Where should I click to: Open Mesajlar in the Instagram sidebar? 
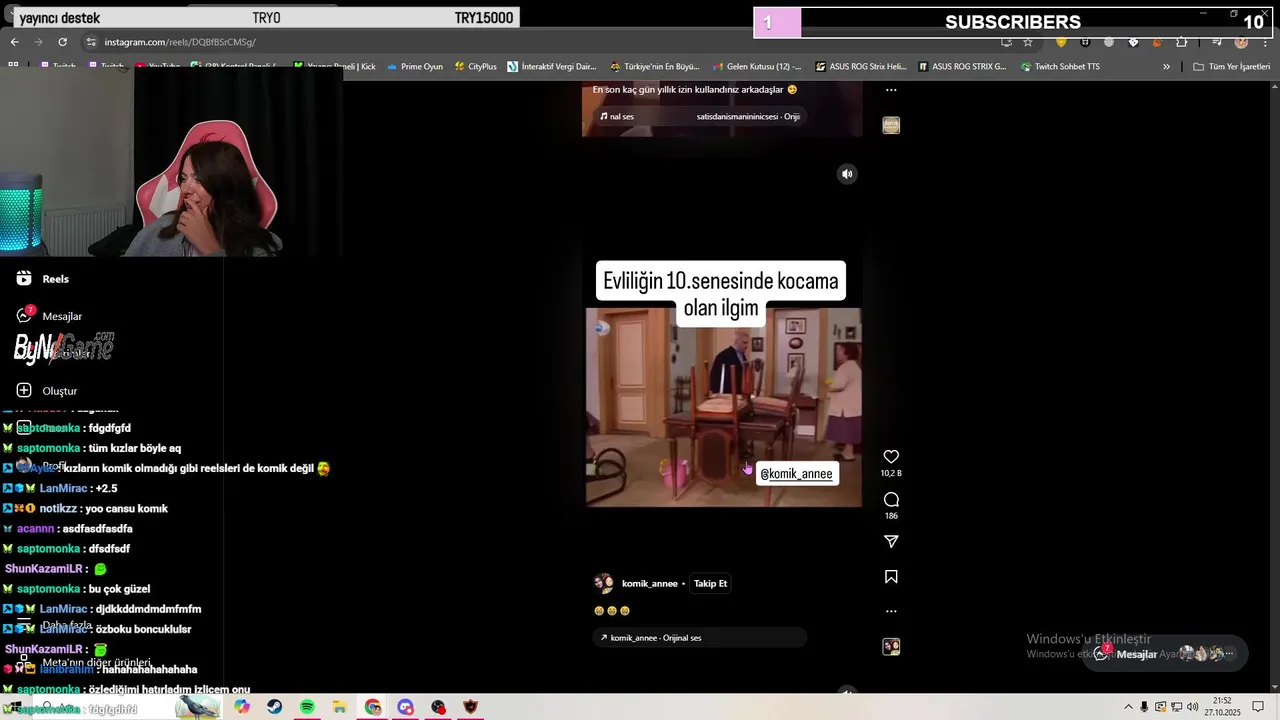49,316
